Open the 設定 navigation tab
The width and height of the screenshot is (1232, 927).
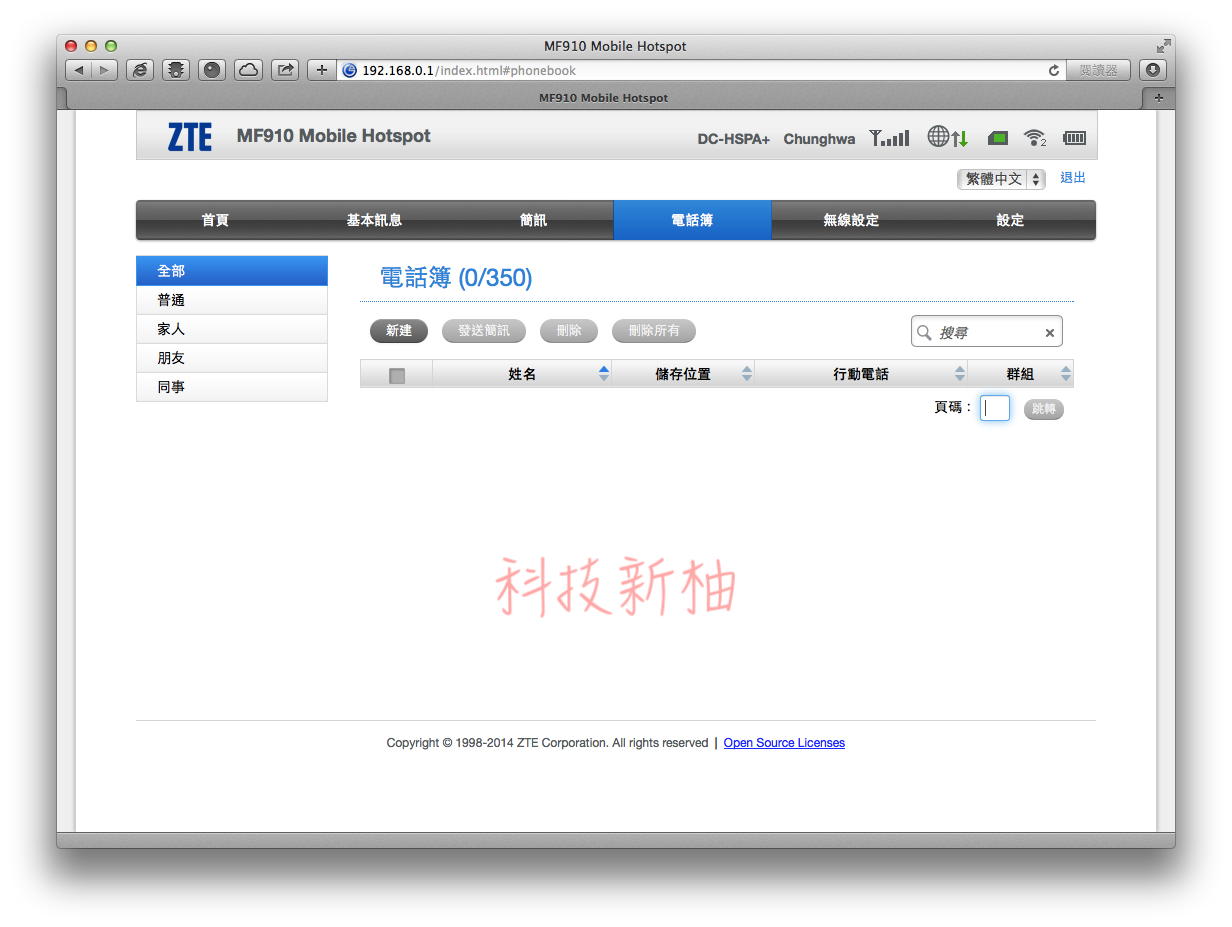[1010, 220]
